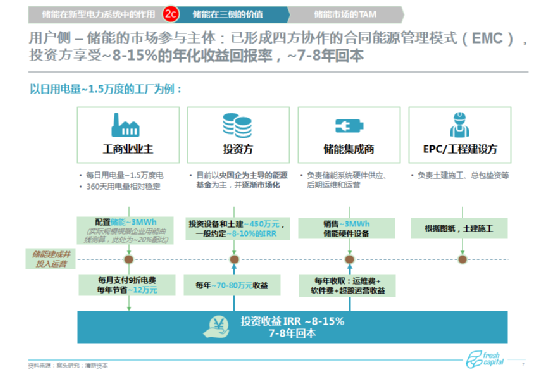
Task: Click the 投资收益 IRR ~8-15% banner
Action: tap(292, 327)
